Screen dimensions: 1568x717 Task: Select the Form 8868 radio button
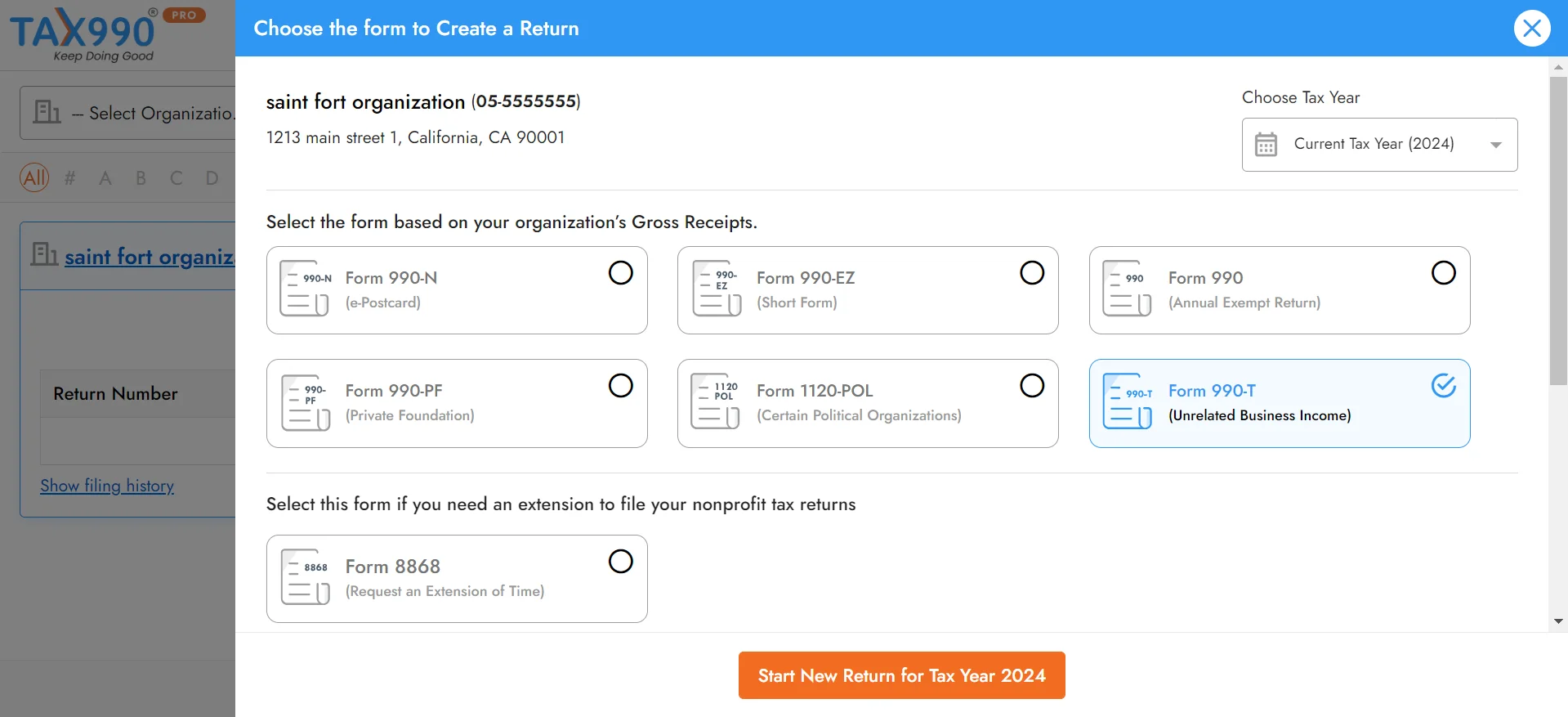pyautogui.click(x=621, y=561)
